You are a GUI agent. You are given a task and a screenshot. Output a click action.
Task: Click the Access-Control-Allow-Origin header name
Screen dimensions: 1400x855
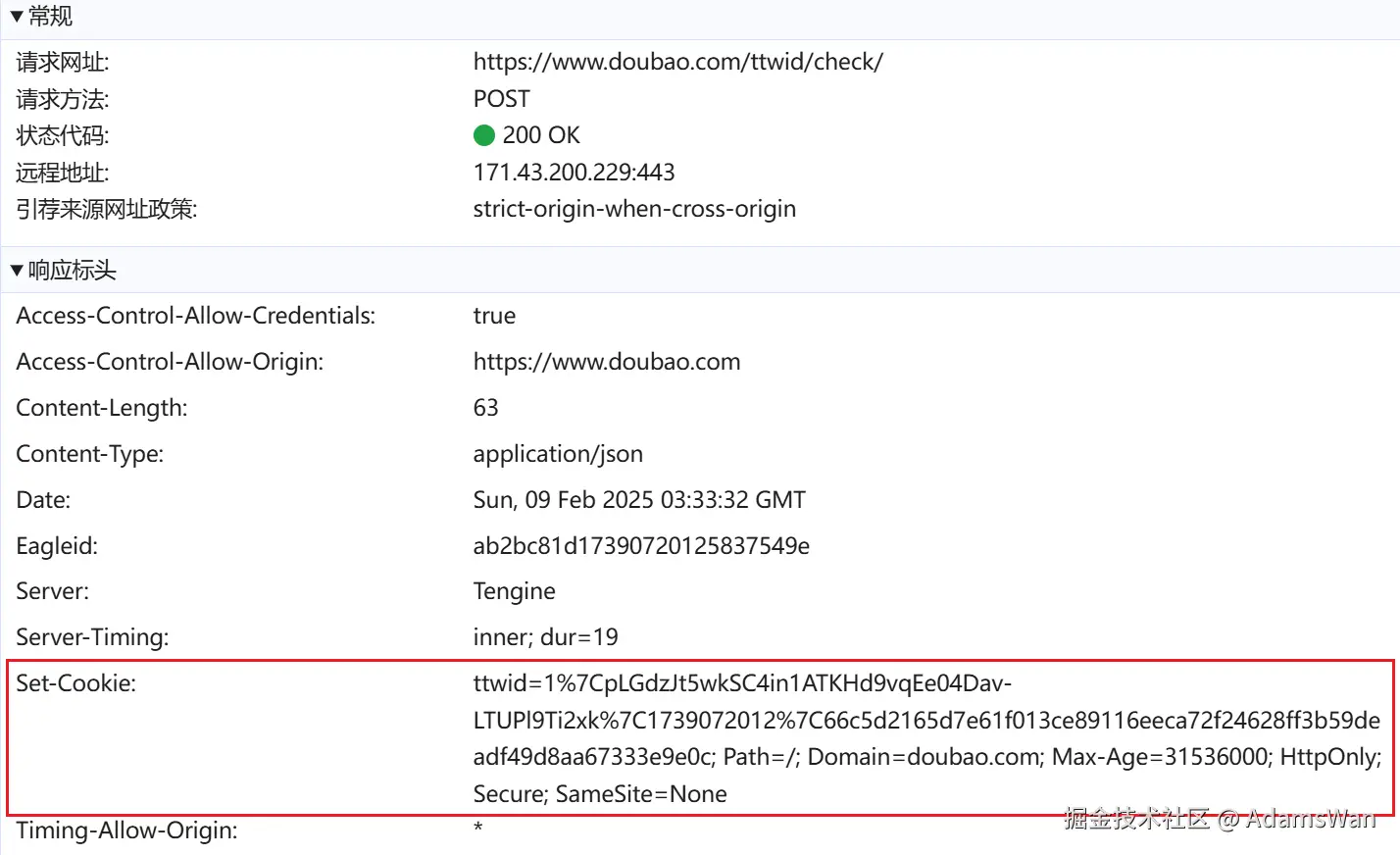click(170, 362)
